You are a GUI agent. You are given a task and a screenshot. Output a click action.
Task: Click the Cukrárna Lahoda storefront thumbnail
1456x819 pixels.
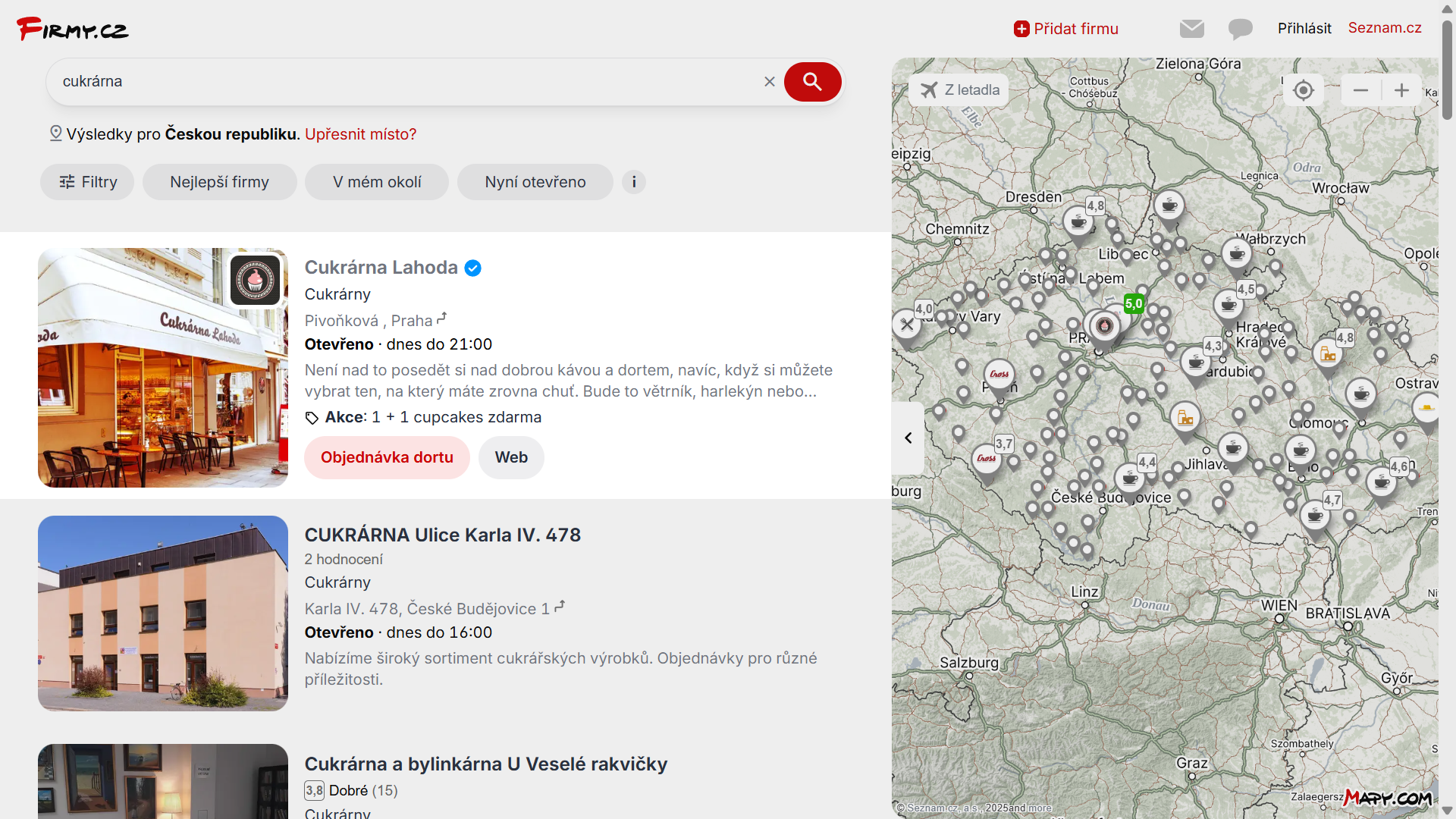tap(163, 368)
